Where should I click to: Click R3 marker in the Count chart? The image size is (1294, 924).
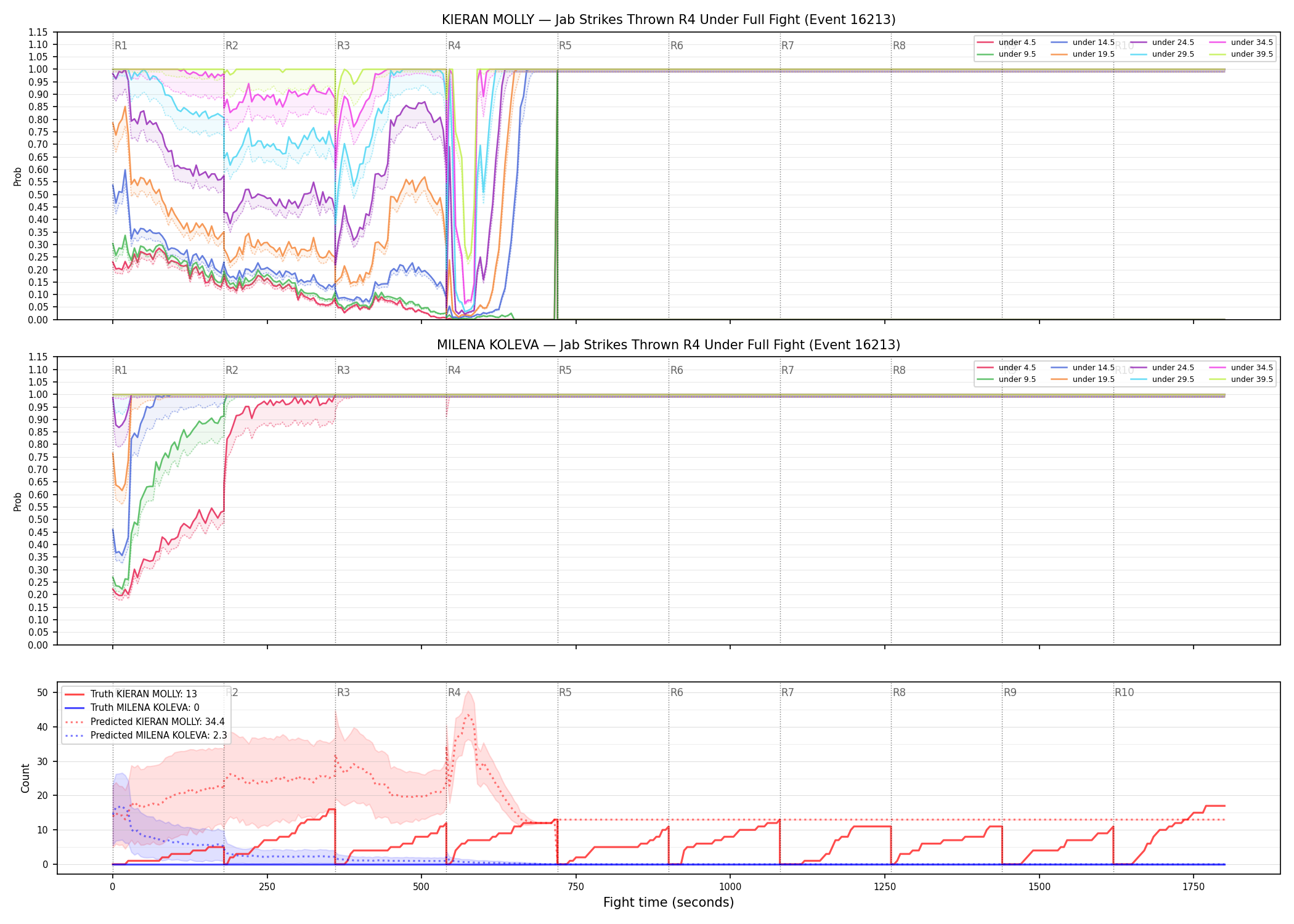[343, 692]
